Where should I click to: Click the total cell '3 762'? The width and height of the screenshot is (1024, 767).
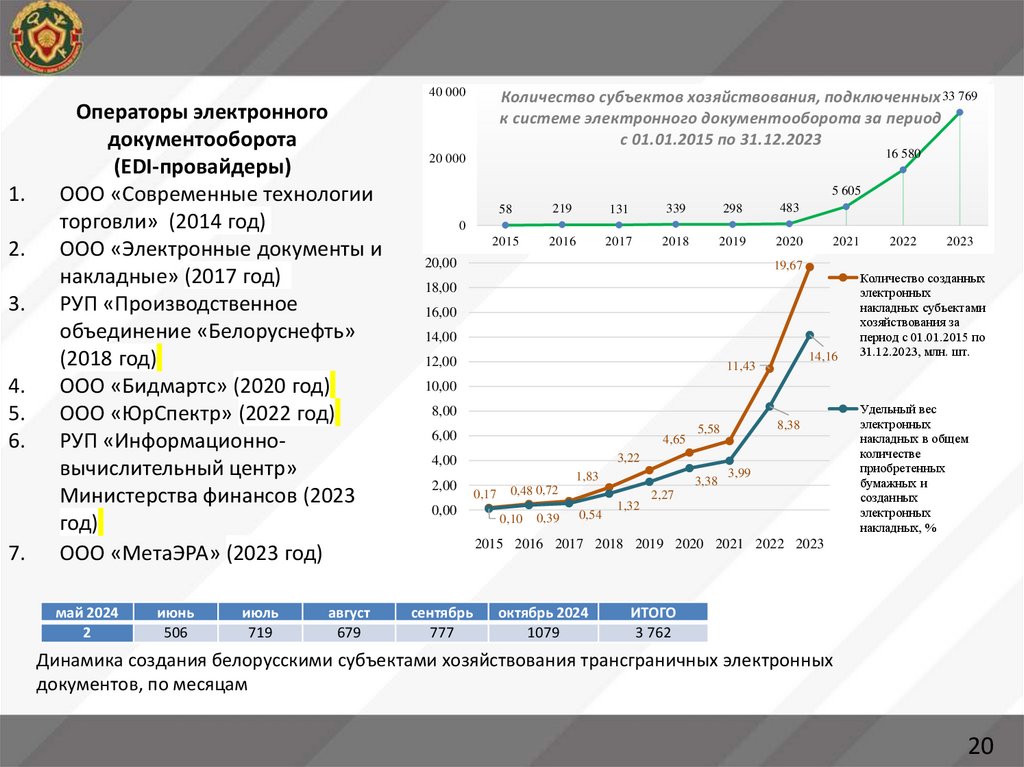coord(653,632)
